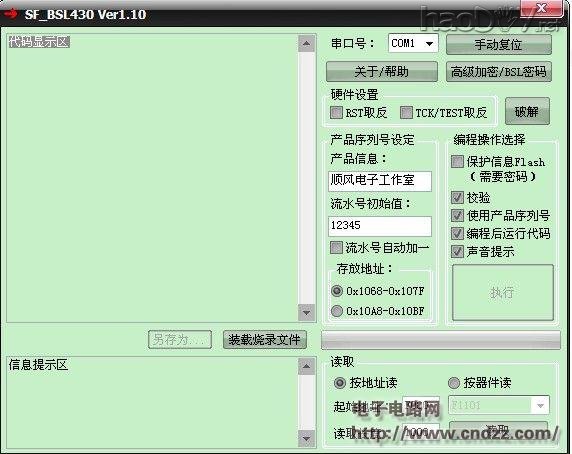Click the 流水号初始值 field showing 12345
The height and width of the screenshot is (454, 572).
click(x=380, y=226)
